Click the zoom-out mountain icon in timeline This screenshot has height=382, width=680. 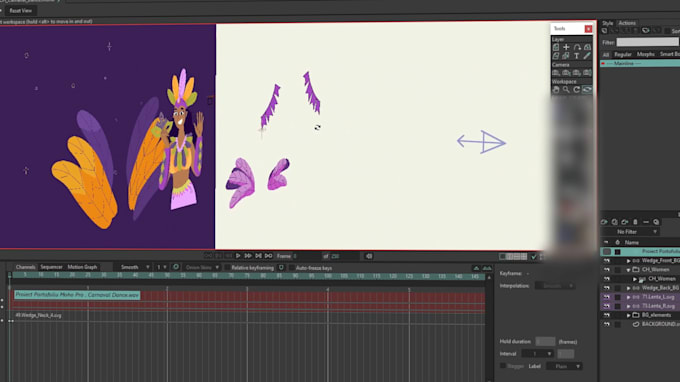(x=476, y=268)
